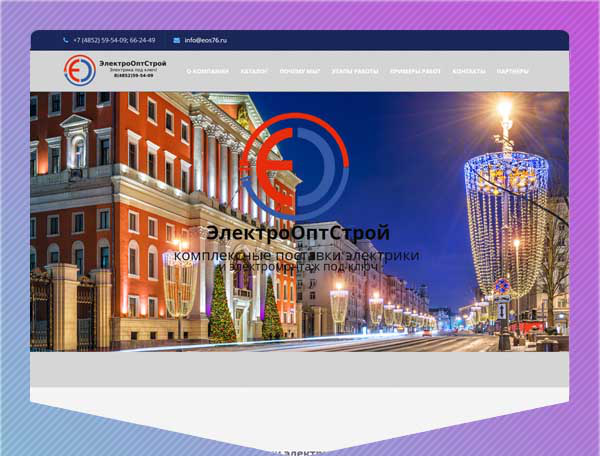This screenshot has height=456, width=600.
Task: Click the envelope email icon
Action: click(176, 40)
